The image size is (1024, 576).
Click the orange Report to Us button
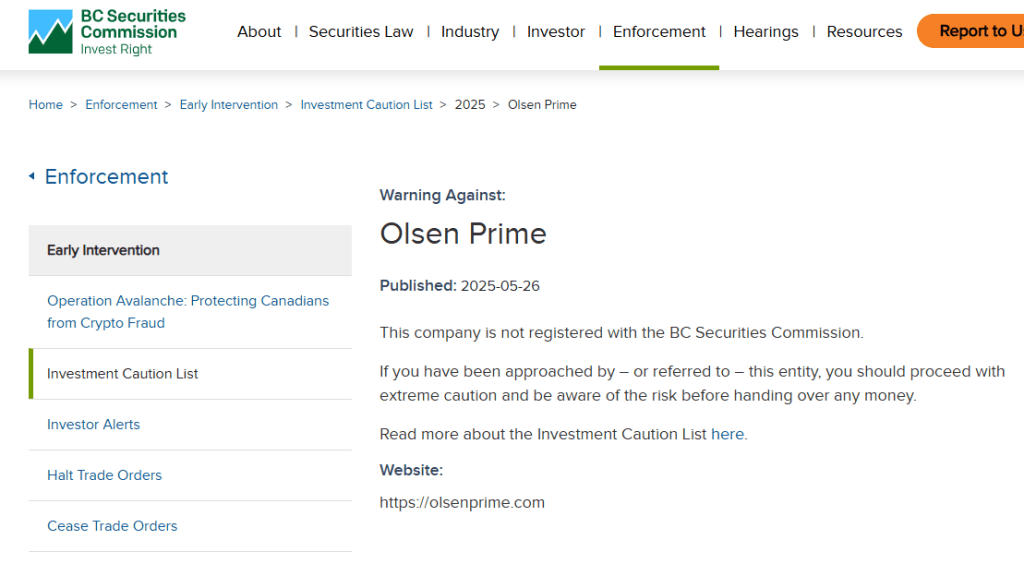pyautogui.click(x=971, y=31)
